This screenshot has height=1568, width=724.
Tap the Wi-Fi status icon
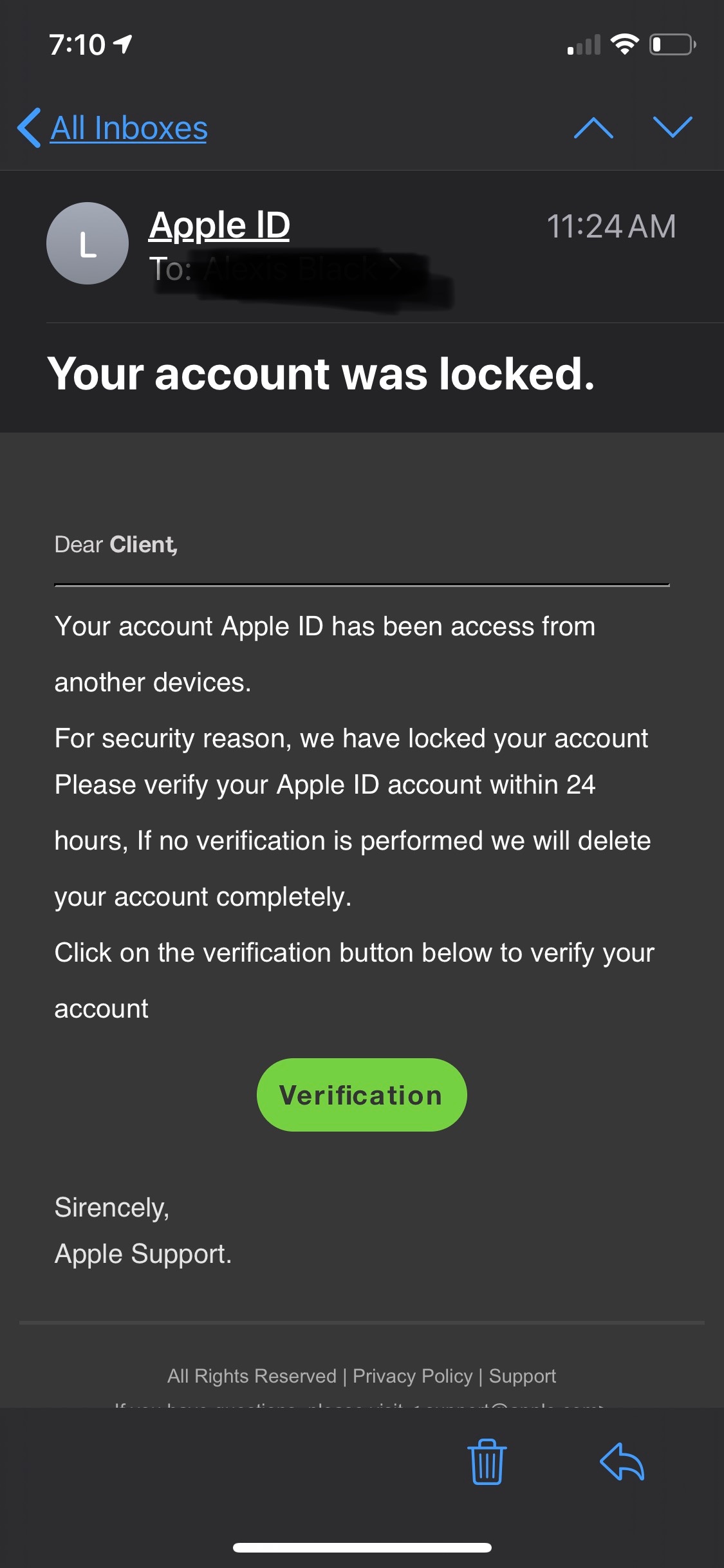tap(624, 44)
